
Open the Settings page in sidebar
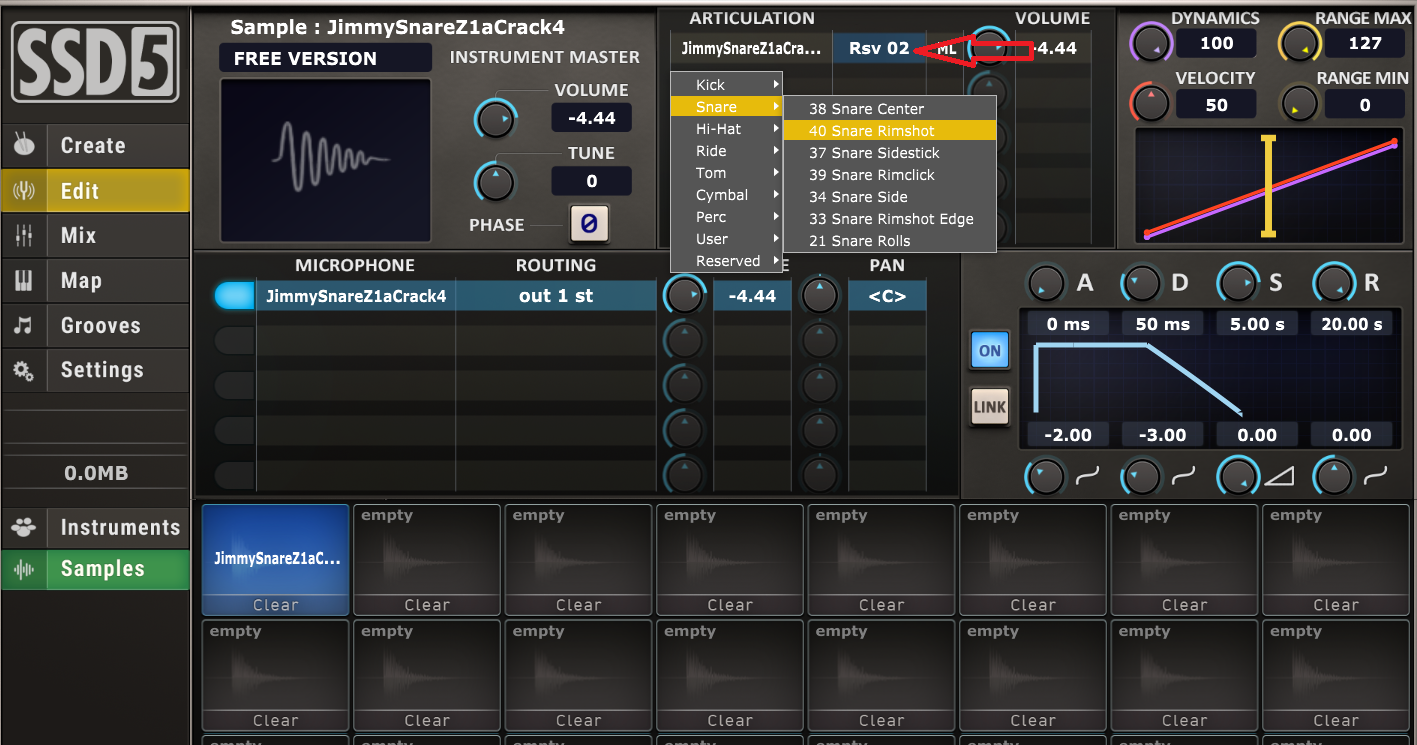(x=95, y=370)
